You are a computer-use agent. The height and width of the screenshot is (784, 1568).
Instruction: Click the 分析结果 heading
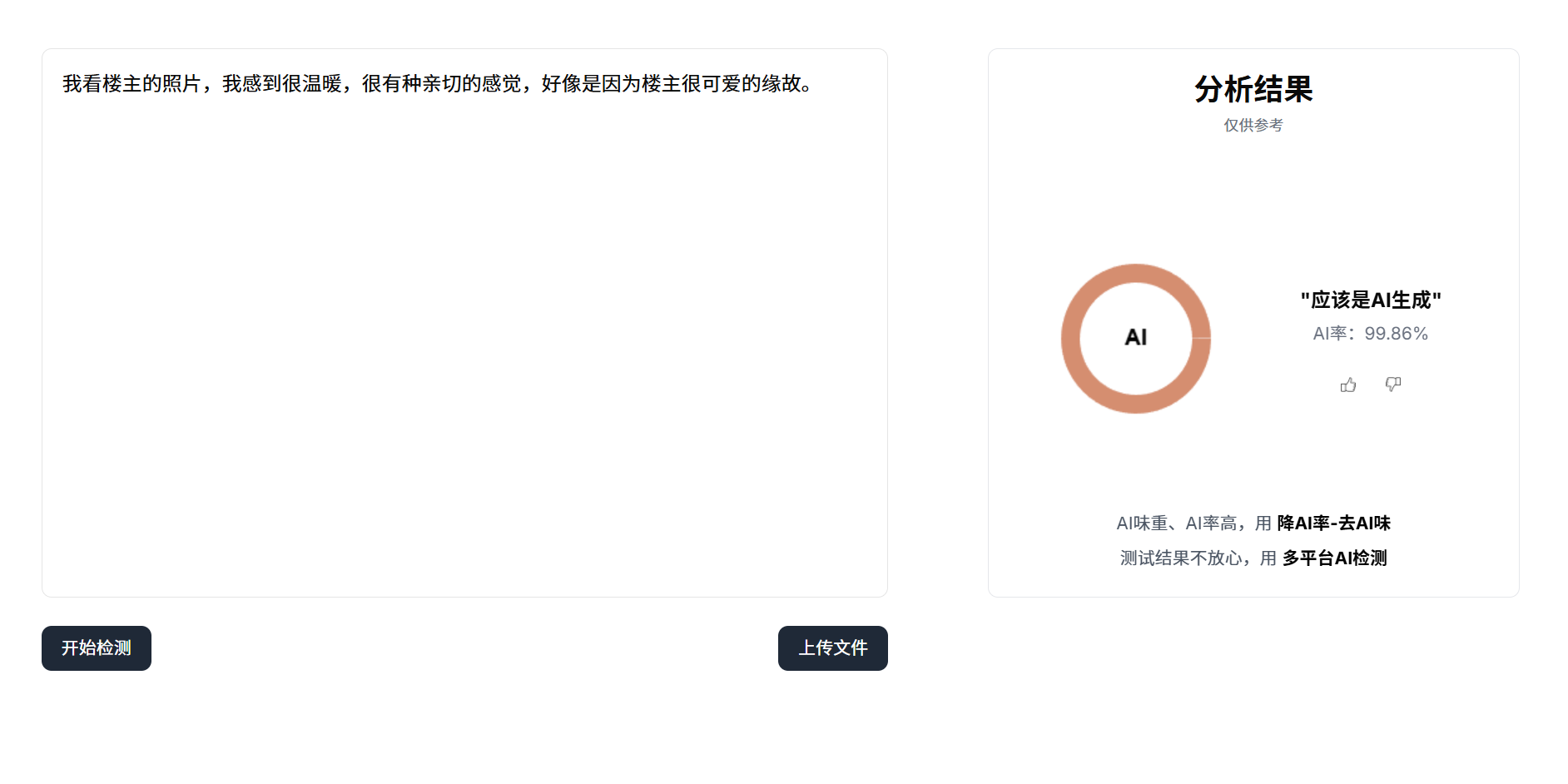coord(1253,89)
